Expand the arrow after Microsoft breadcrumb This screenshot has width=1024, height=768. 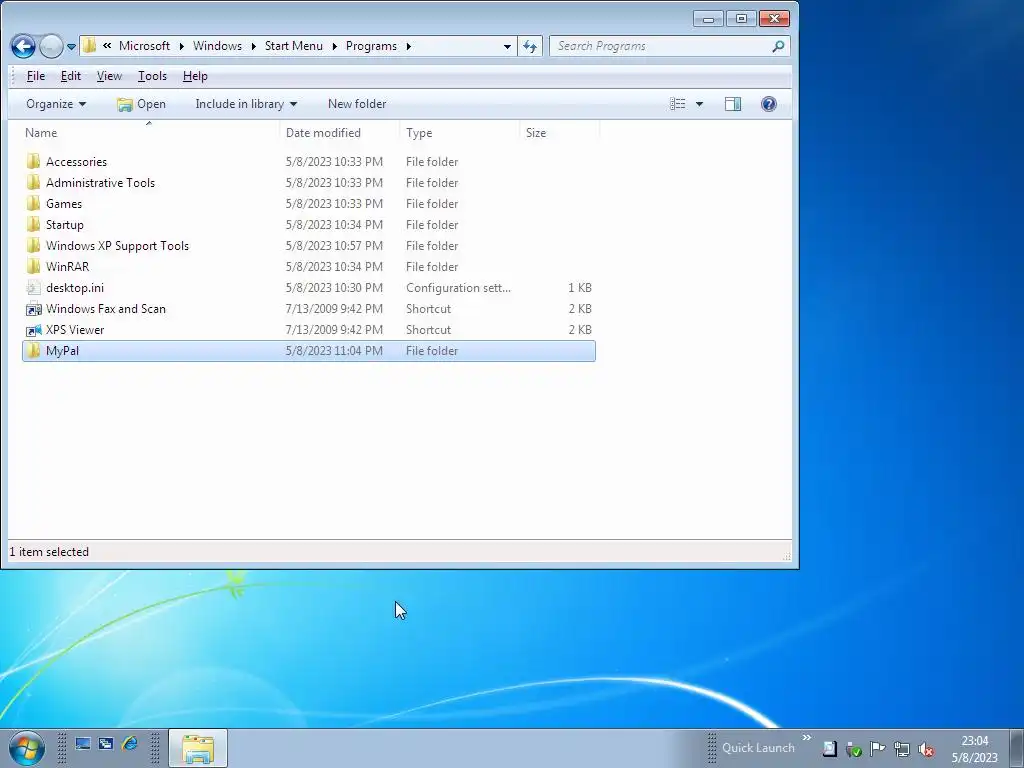coord(182,46)
